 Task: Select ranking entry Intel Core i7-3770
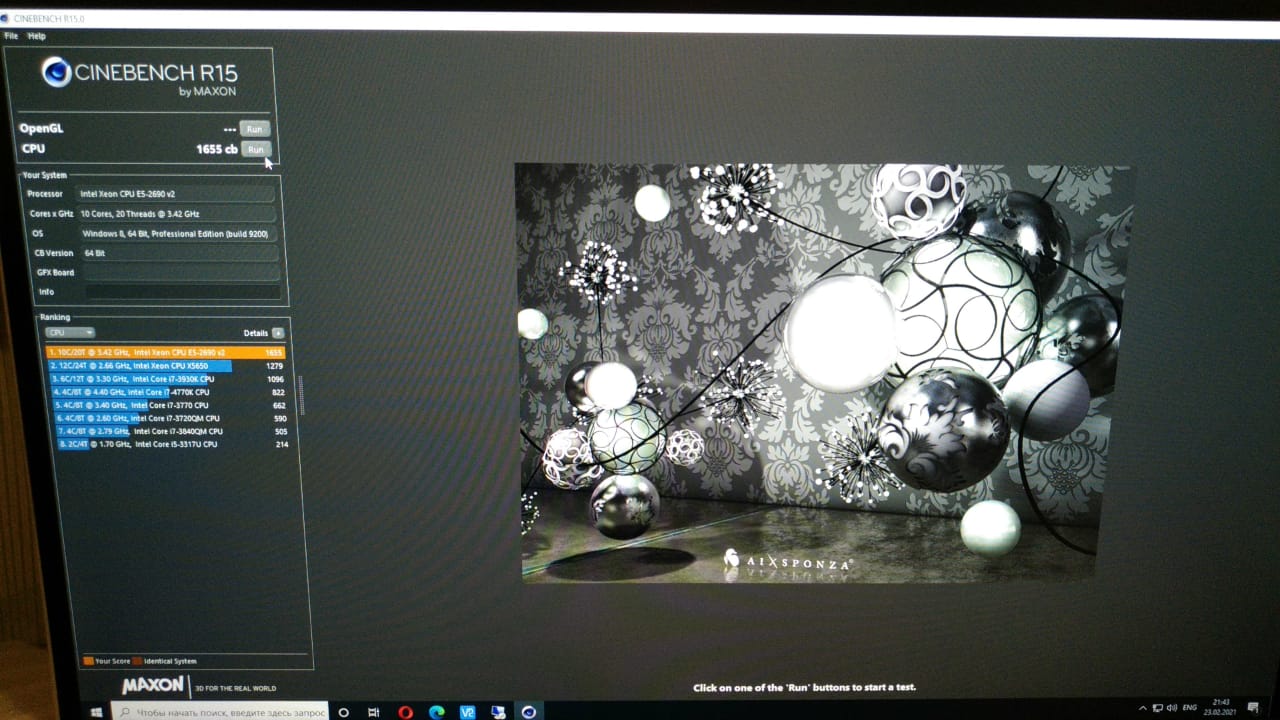[170, 405]
